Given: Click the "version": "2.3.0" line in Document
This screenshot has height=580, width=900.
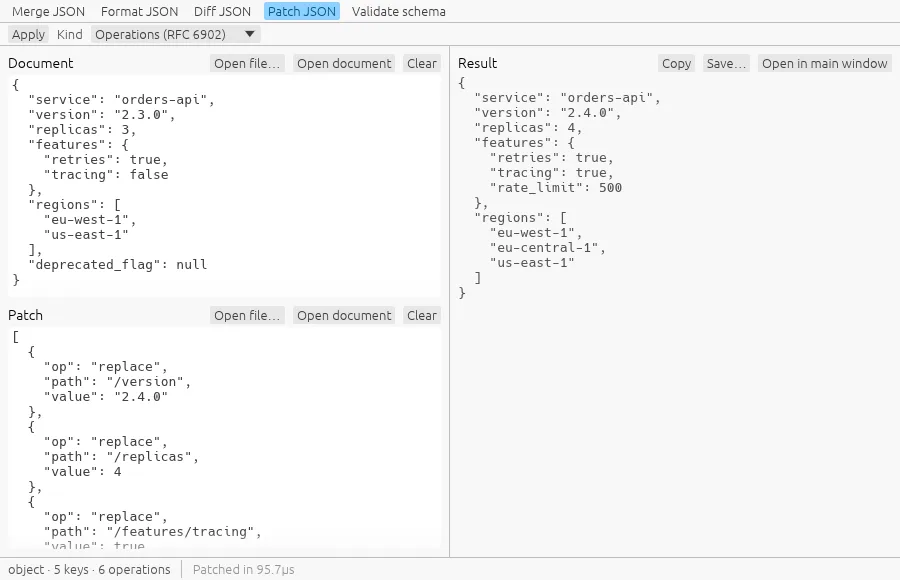Looking at the screenshot, I should pos(102,115).
